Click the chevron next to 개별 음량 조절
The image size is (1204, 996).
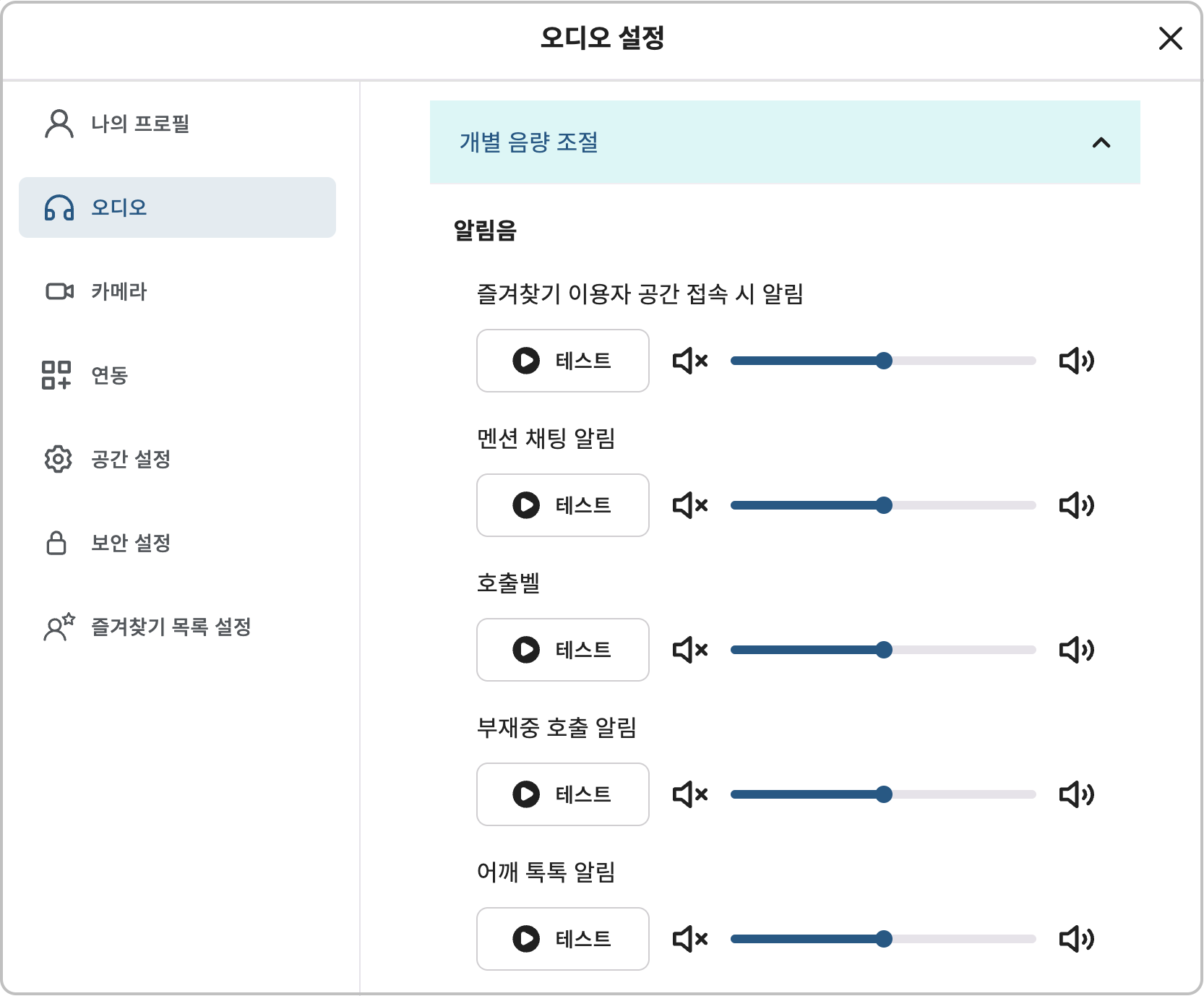[1101, 142]
